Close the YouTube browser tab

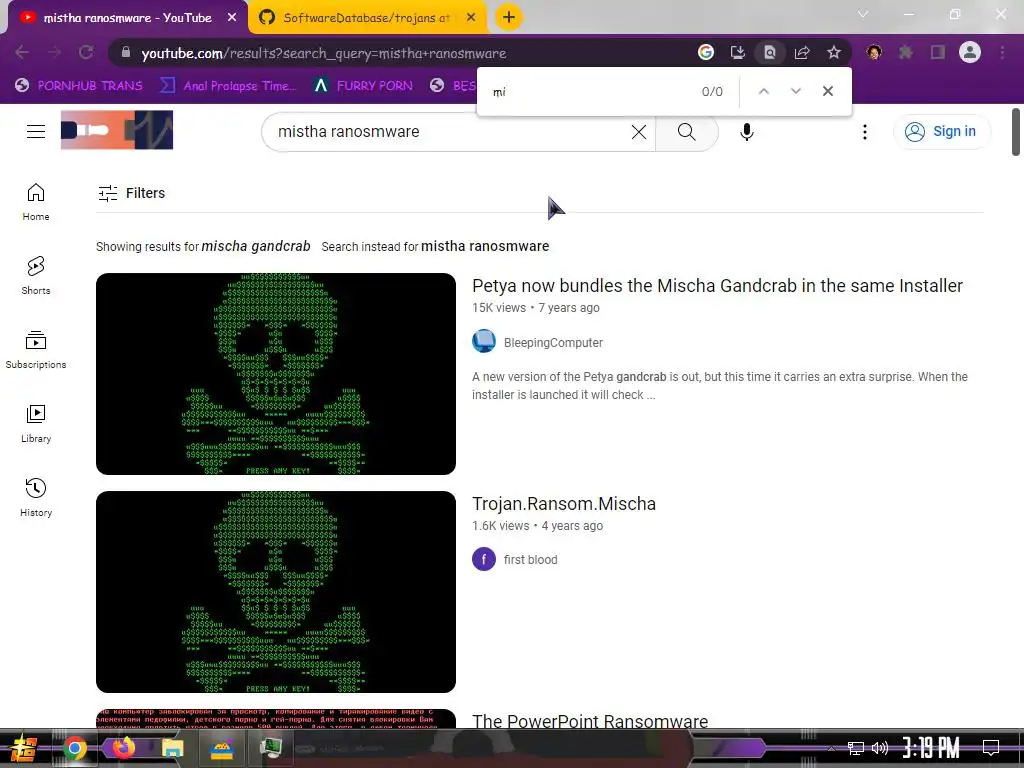232,18
